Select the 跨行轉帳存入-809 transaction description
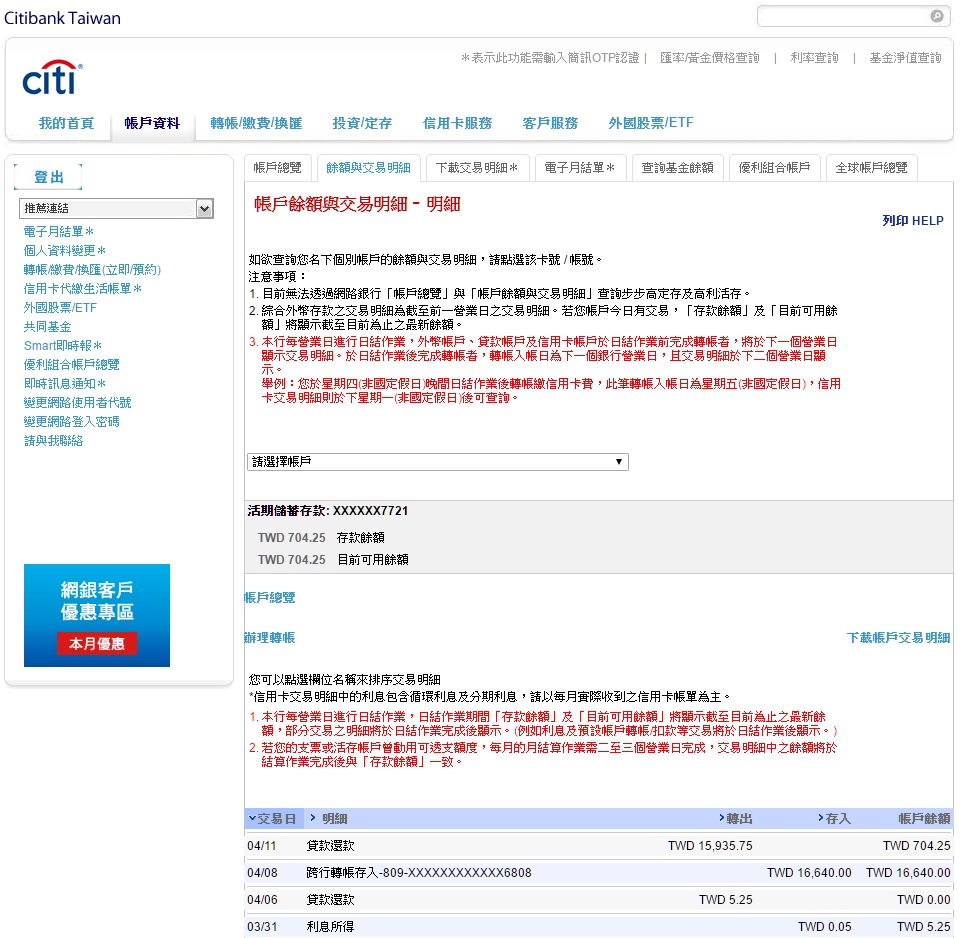The width and height of the screenshot is (972, 938). [x=419, y=873]
